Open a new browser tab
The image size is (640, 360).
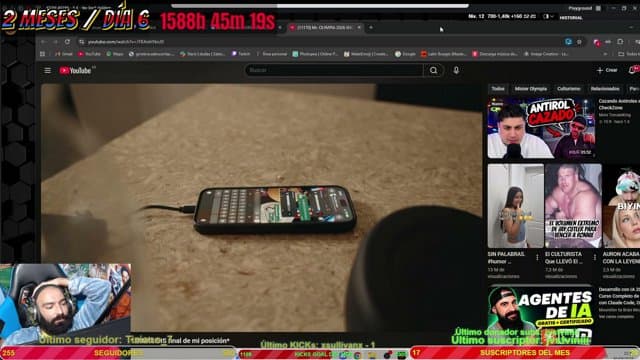coord(371,27)
